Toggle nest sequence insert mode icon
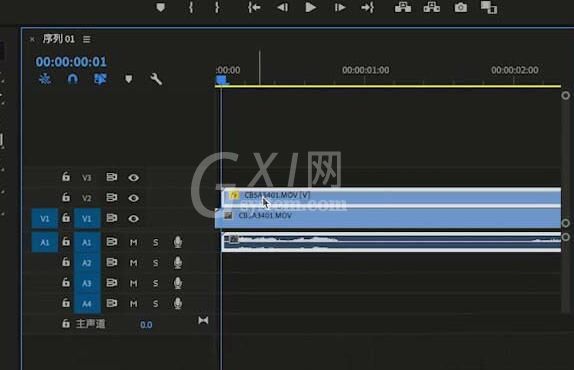 point(45,79)
